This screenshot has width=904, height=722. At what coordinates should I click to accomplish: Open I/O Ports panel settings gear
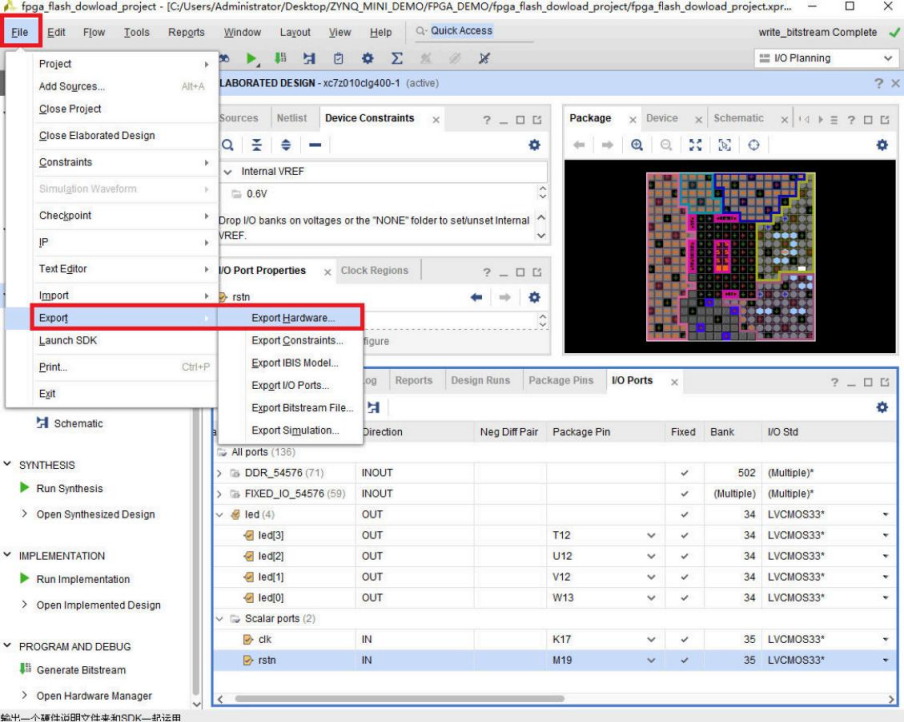(x=882, y=407)
